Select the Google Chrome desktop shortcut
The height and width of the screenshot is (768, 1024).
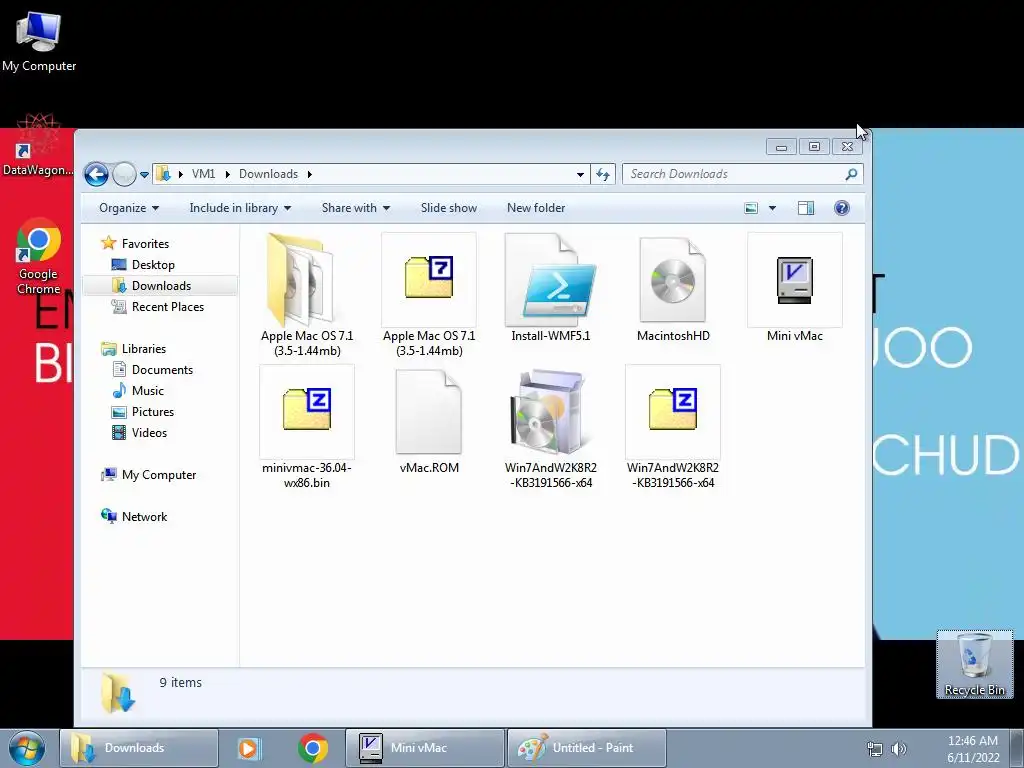pos(38,256)
